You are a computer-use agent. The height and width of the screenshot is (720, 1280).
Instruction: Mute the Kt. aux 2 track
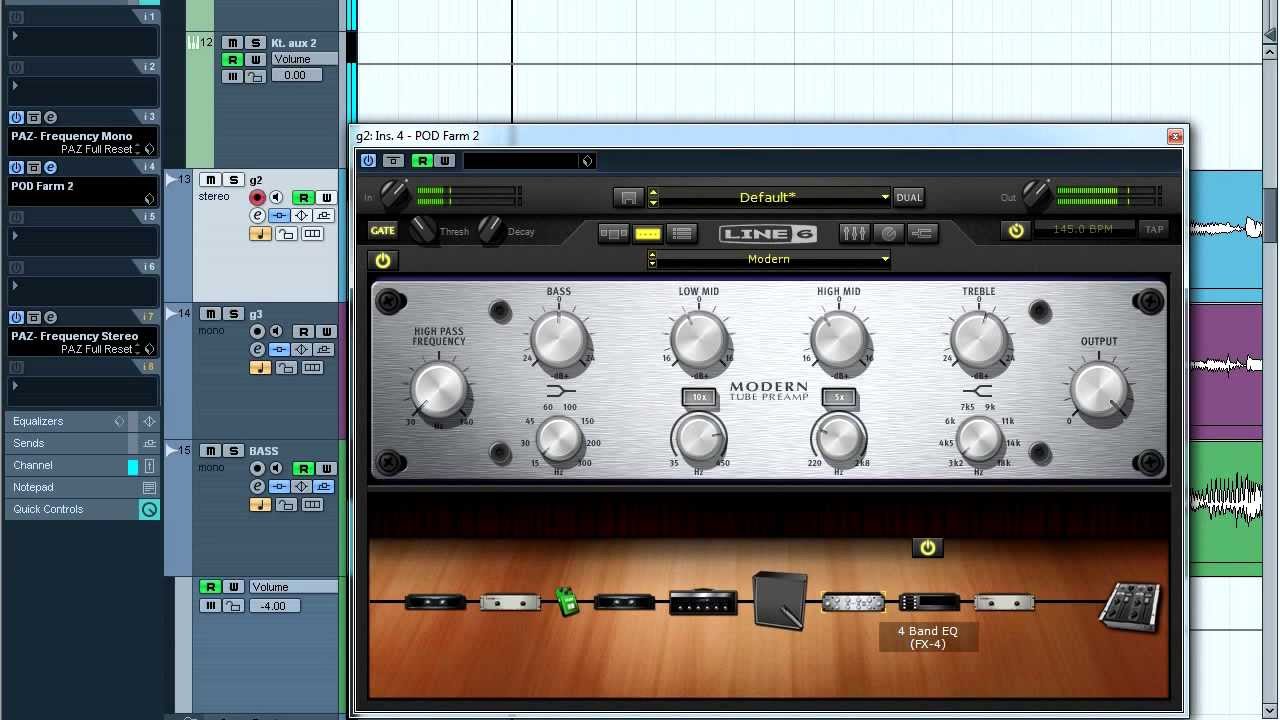click(x=232, y=43)
